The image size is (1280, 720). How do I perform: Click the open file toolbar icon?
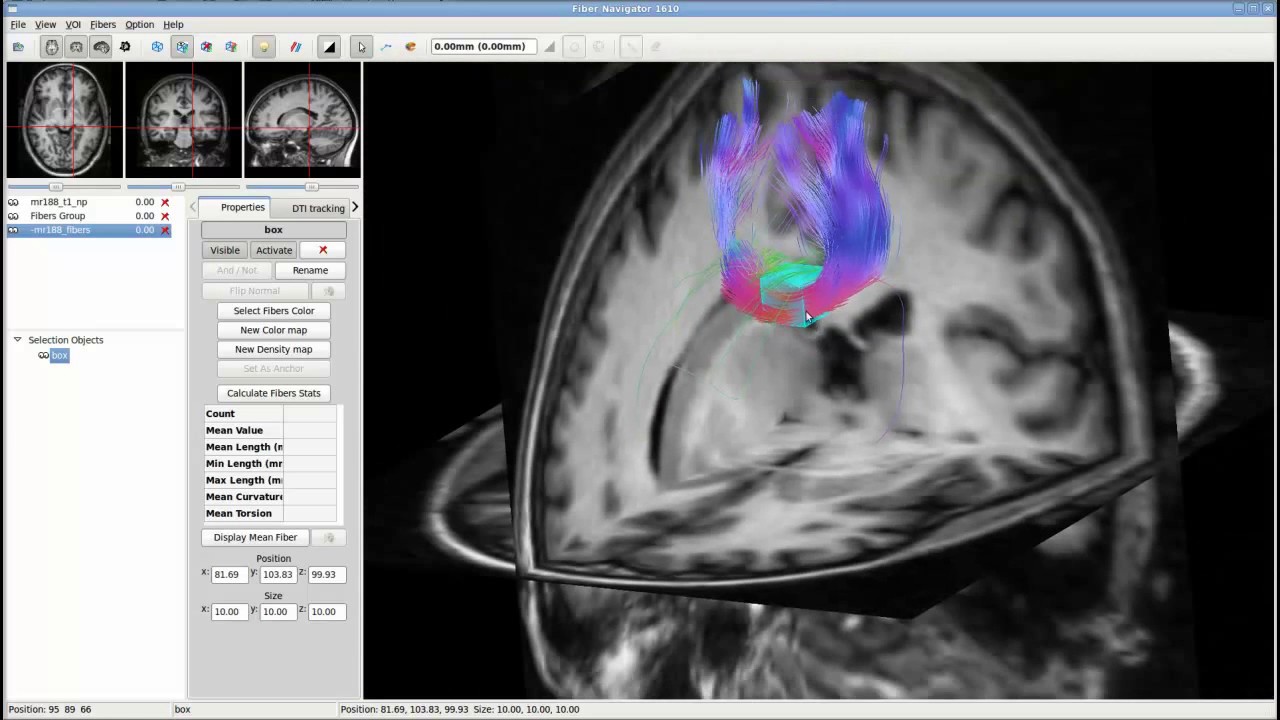[18, 47]
